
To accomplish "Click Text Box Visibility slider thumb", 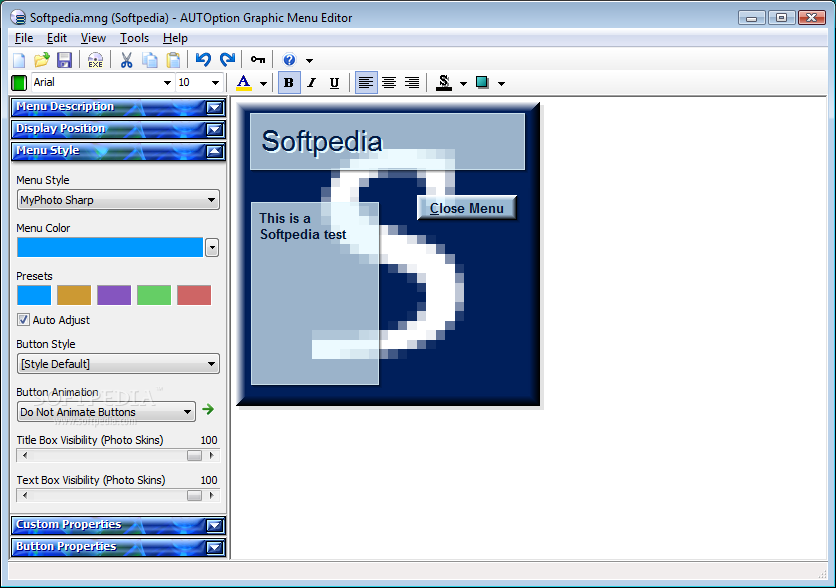I will 195,496.
